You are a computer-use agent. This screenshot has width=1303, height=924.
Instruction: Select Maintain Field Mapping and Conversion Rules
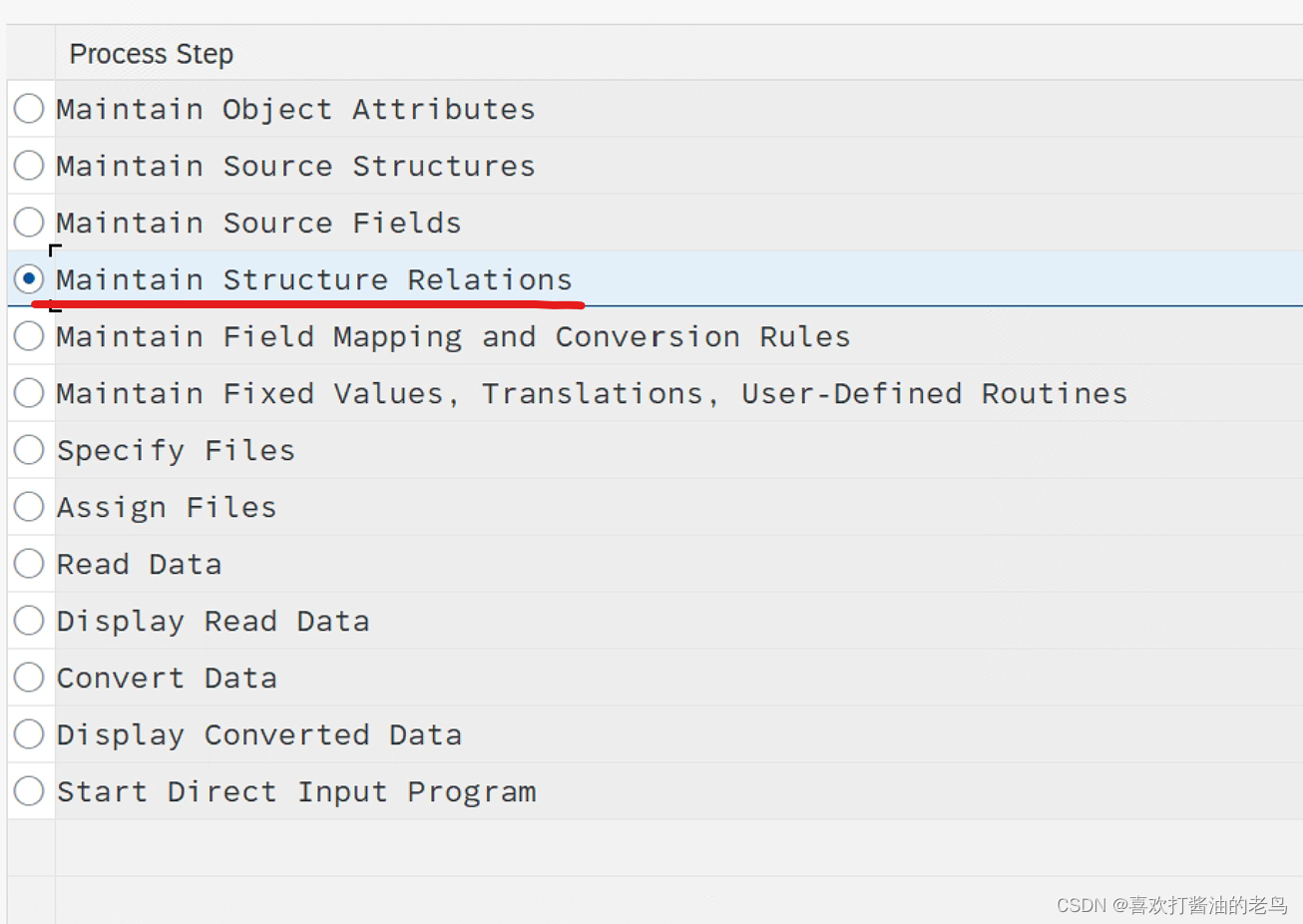click(x=29, y=336)
